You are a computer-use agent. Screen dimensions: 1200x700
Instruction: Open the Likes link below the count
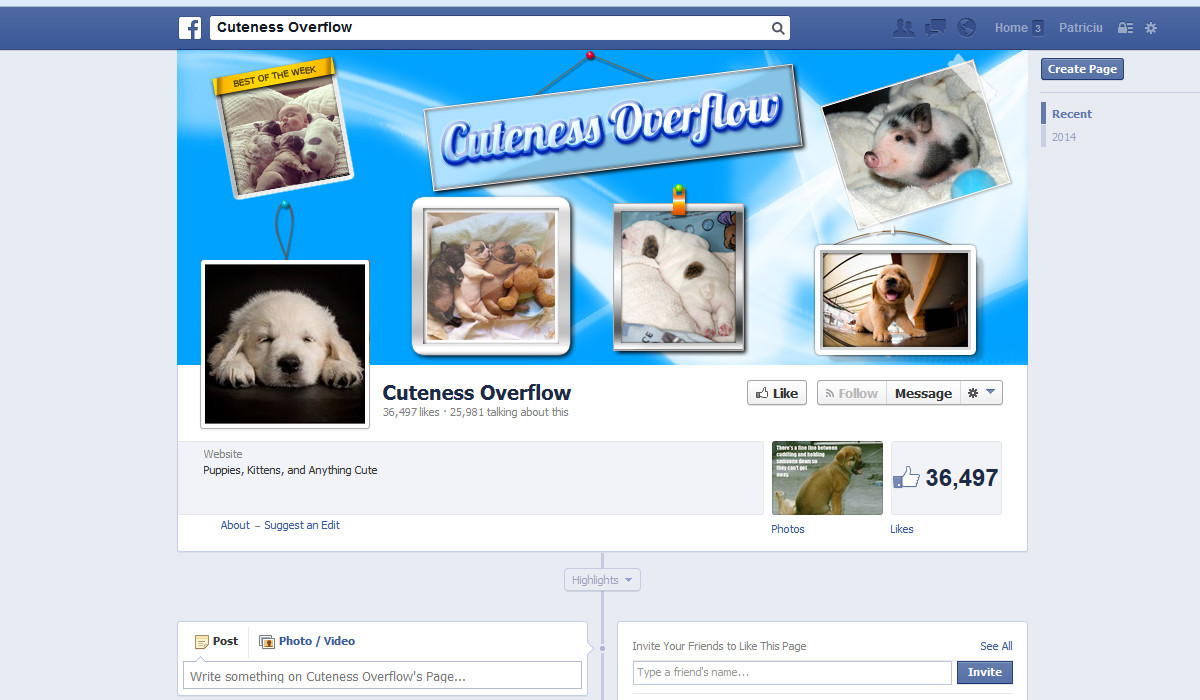pyautogui.click(x=902, y=529)
